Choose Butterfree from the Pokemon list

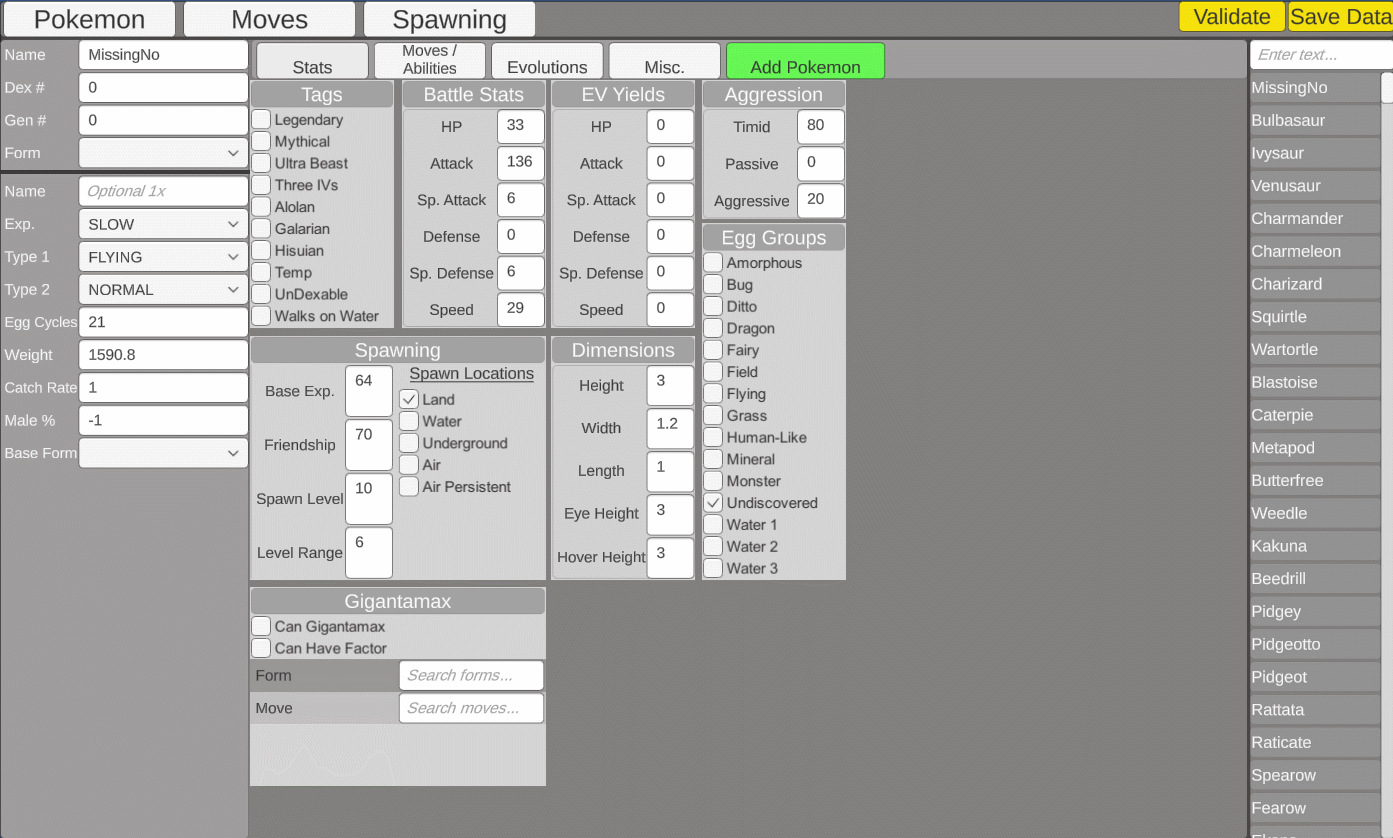[x=1315, y=480]
